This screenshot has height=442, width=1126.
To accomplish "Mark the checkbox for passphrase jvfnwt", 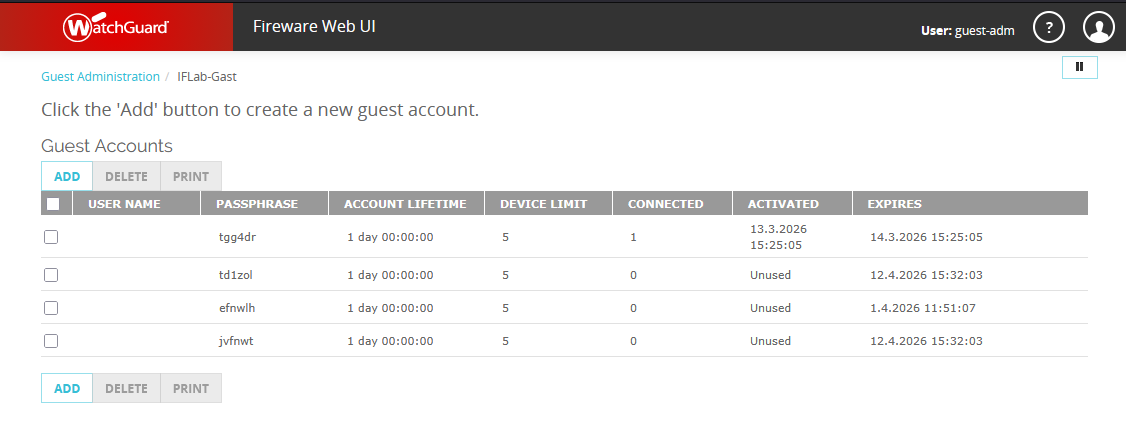I will tap(51, 341).
